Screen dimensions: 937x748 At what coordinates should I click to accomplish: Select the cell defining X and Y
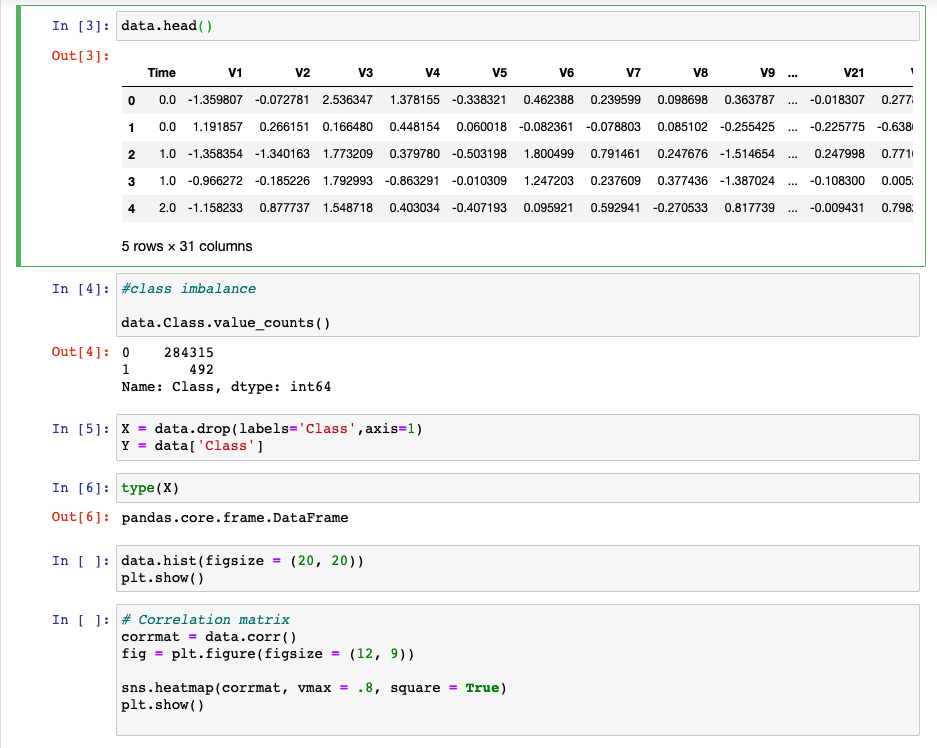(x=518, y=437)
